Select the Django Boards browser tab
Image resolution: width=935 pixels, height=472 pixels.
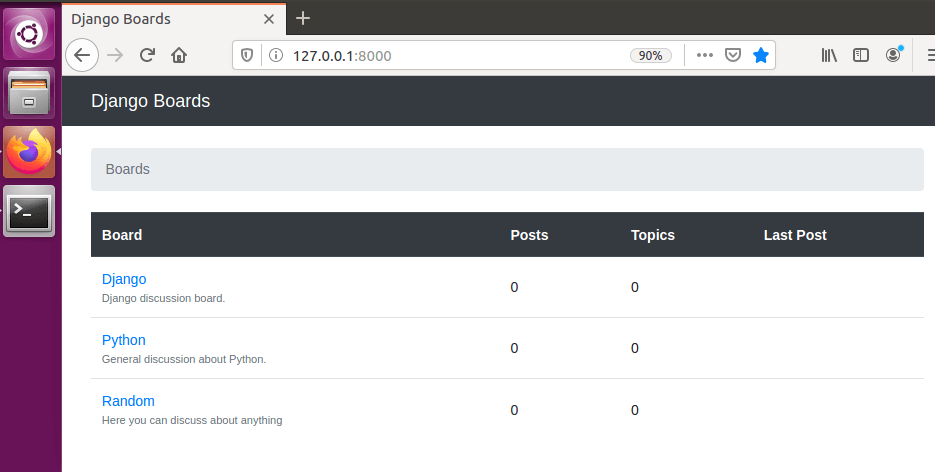point(174,19)
